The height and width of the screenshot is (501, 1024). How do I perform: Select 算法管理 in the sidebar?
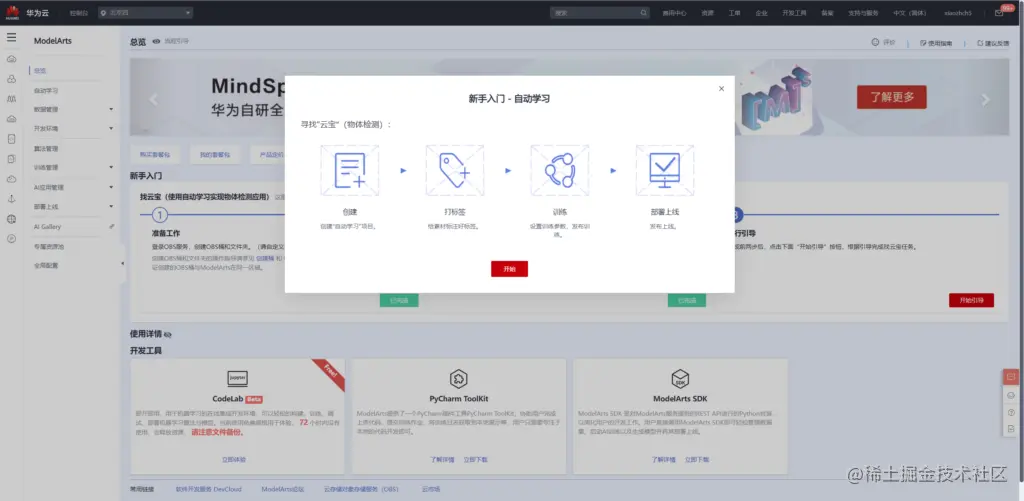pos(46,148)
